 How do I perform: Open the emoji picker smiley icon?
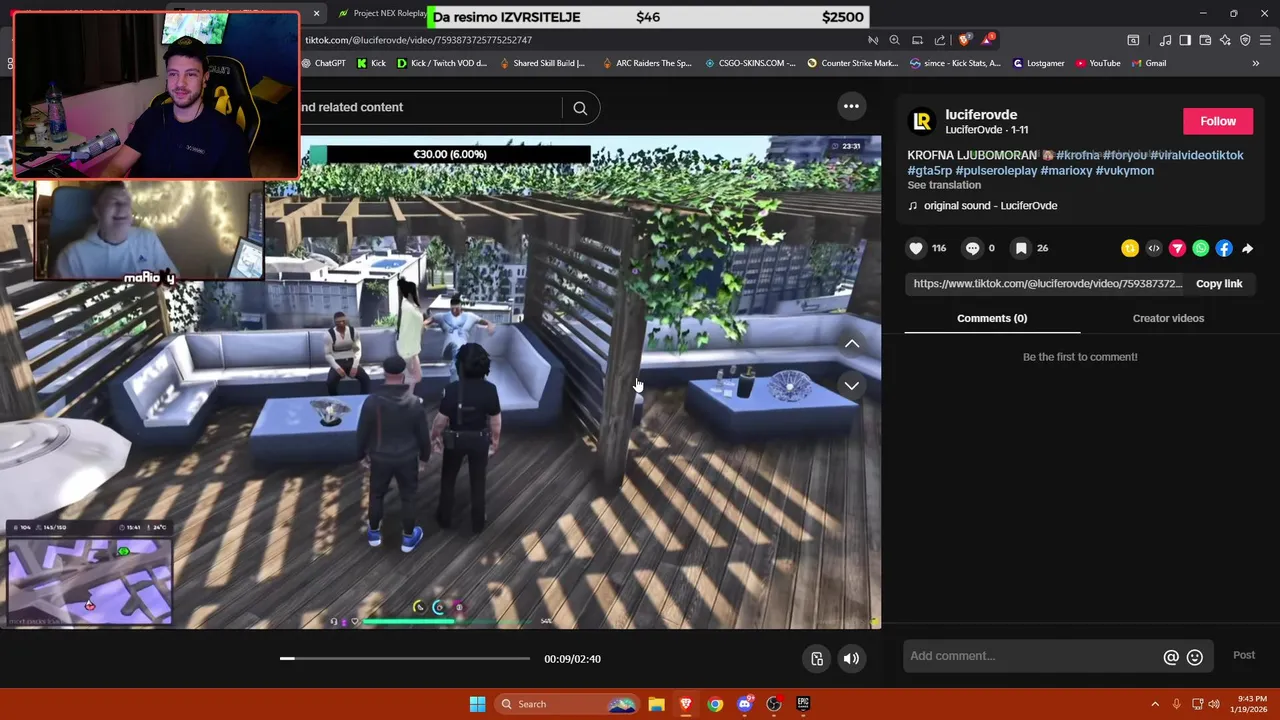coord(1195,657)
